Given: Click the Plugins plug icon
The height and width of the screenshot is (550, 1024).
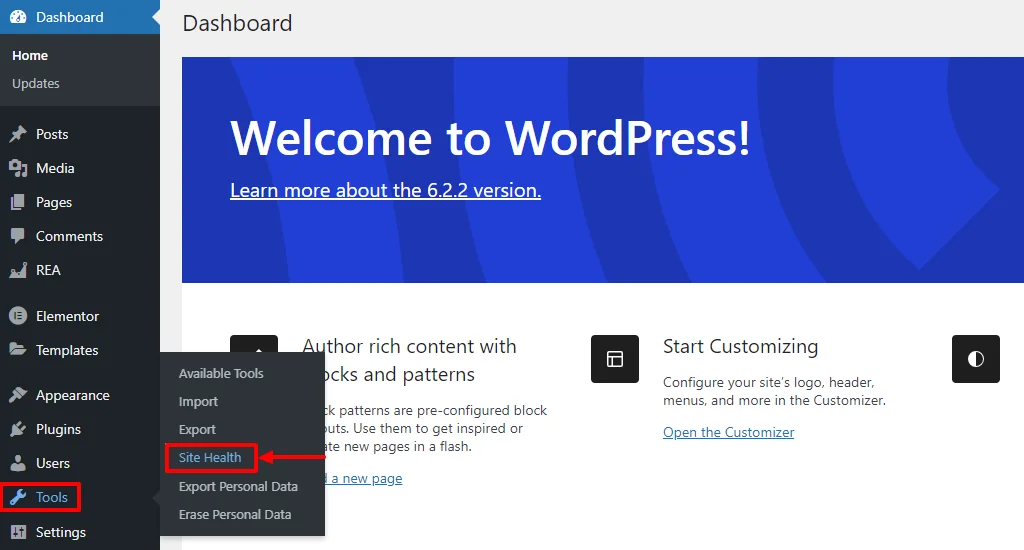Looking at the screenshot, I should point(18,429).
